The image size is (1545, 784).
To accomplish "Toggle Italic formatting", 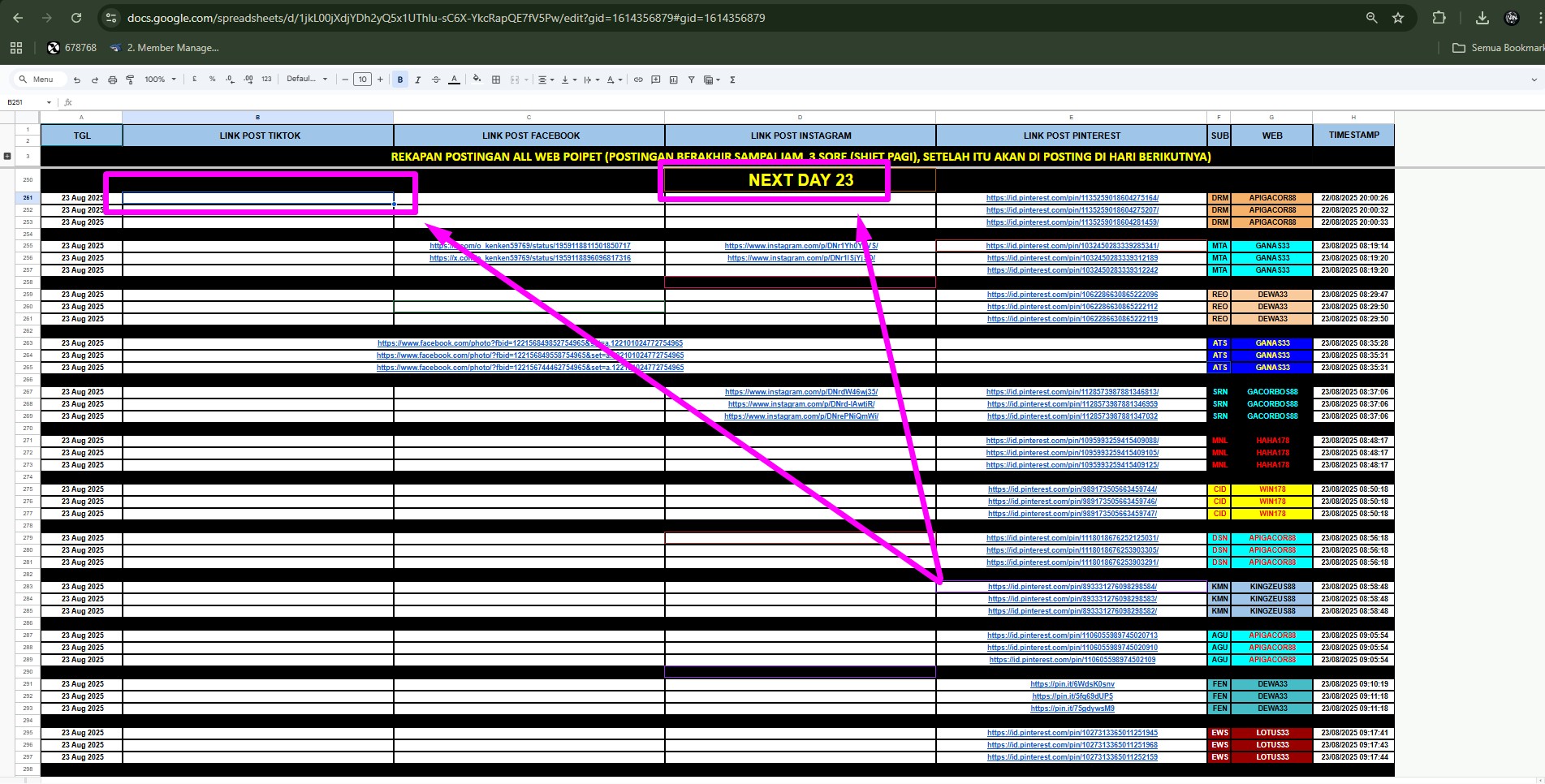I will [418, 80].
